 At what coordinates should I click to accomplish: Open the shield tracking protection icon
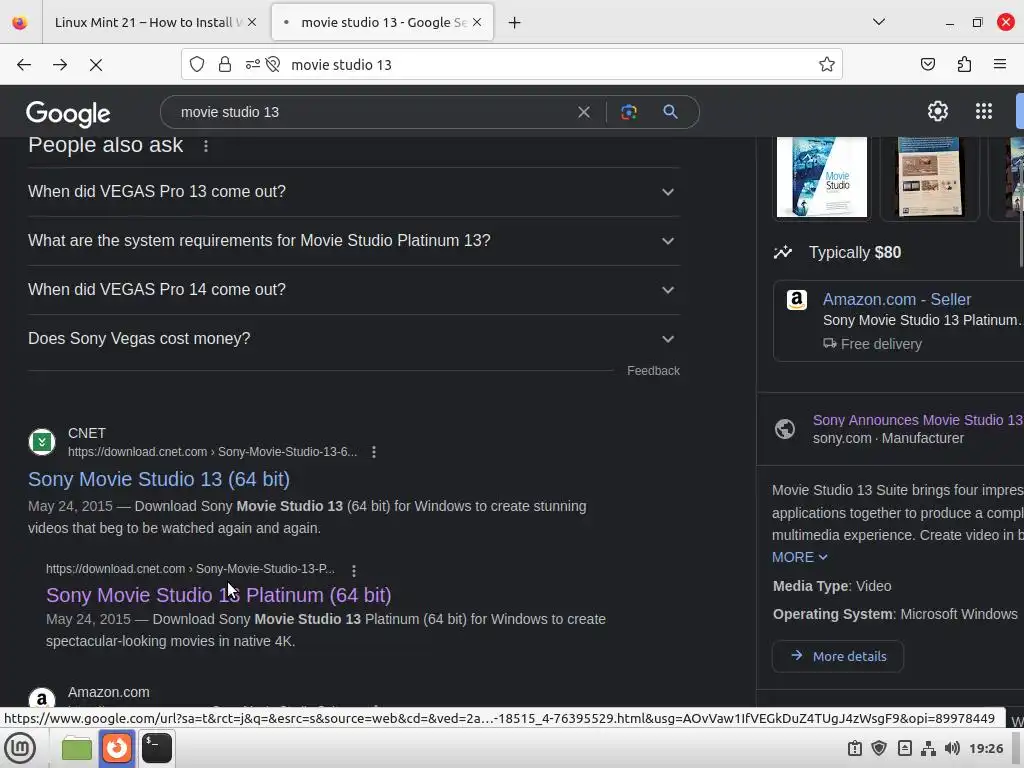tap(197, 64)
